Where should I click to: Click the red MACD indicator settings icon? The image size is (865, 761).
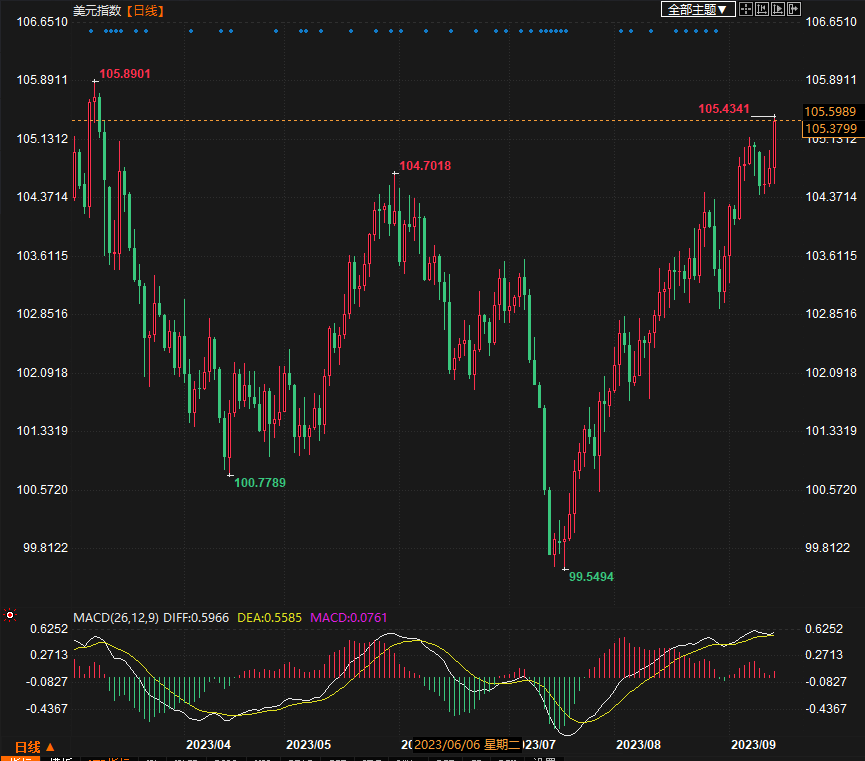point(9,615)
